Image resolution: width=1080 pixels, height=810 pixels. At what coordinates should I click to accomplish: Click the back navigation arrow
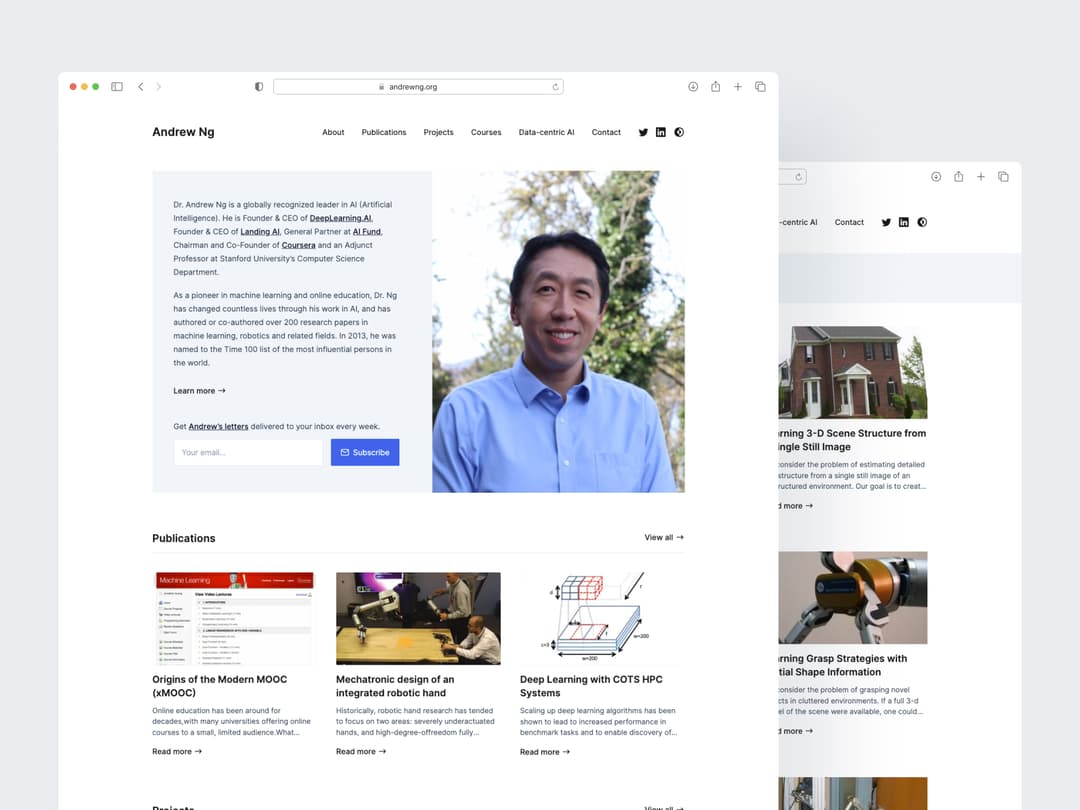[140, 86]
